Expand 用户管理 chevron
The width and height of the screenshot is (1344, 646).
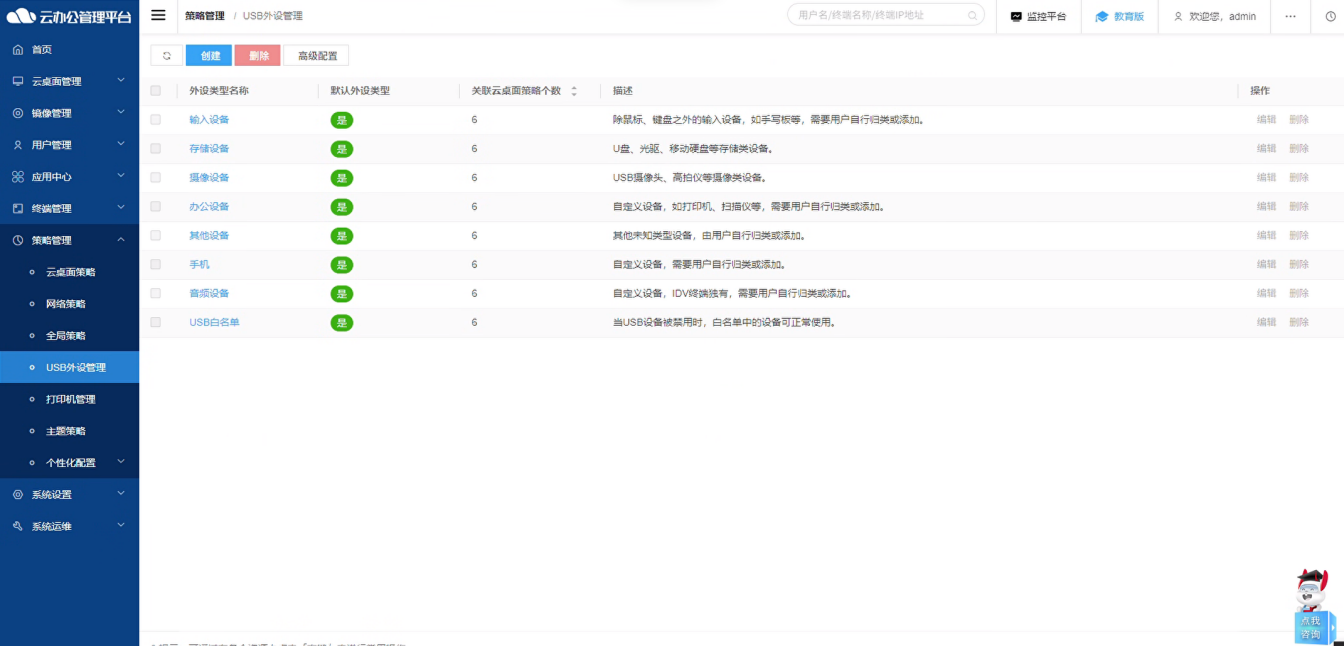pos(121,144)
